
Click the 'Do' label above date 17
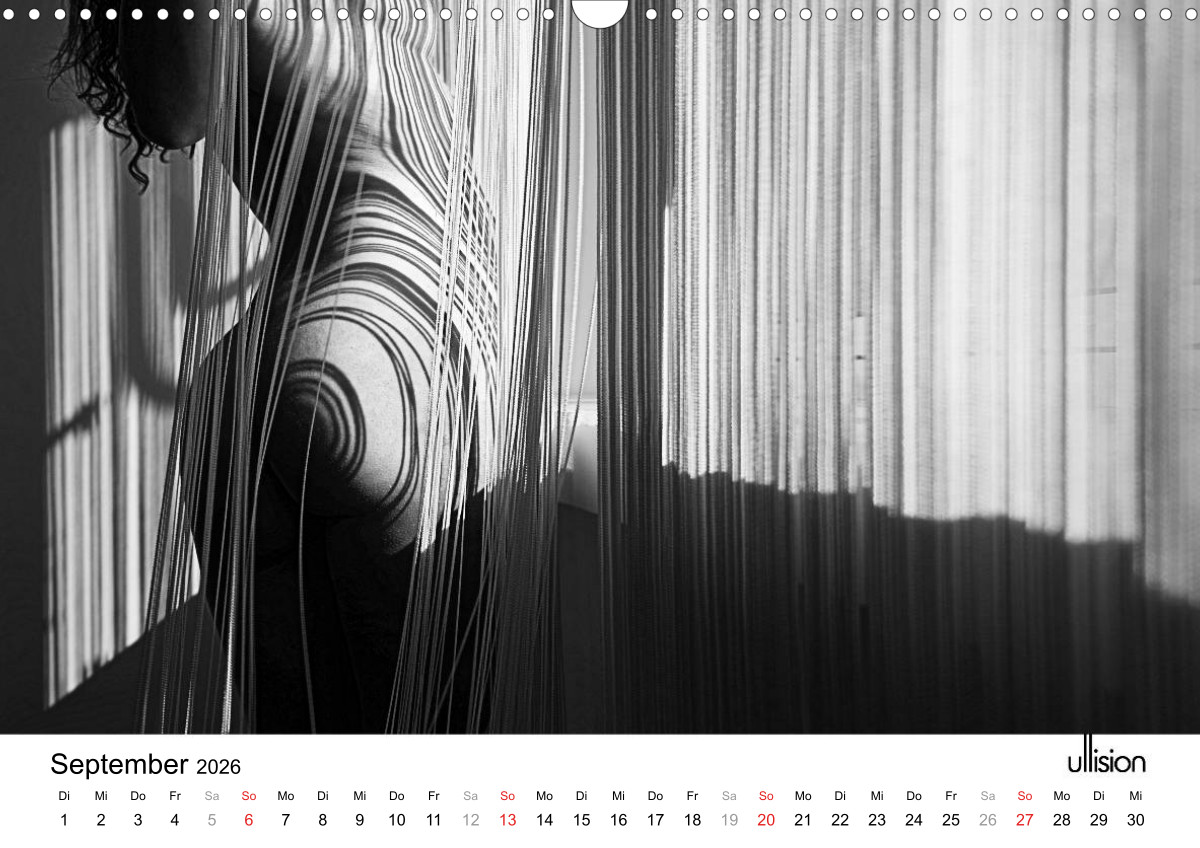coord(656,796)
